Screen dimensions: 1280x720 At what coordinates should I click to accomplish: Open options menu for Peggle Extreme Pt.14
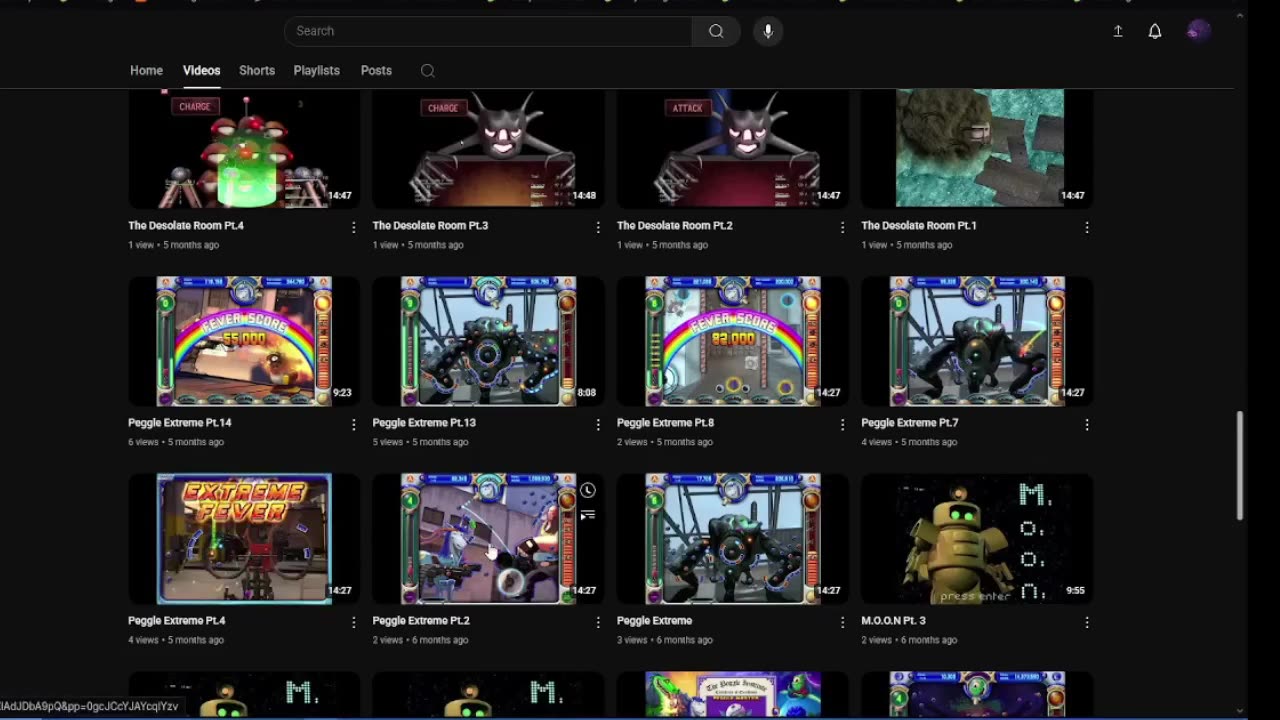[x=354, y=425]
